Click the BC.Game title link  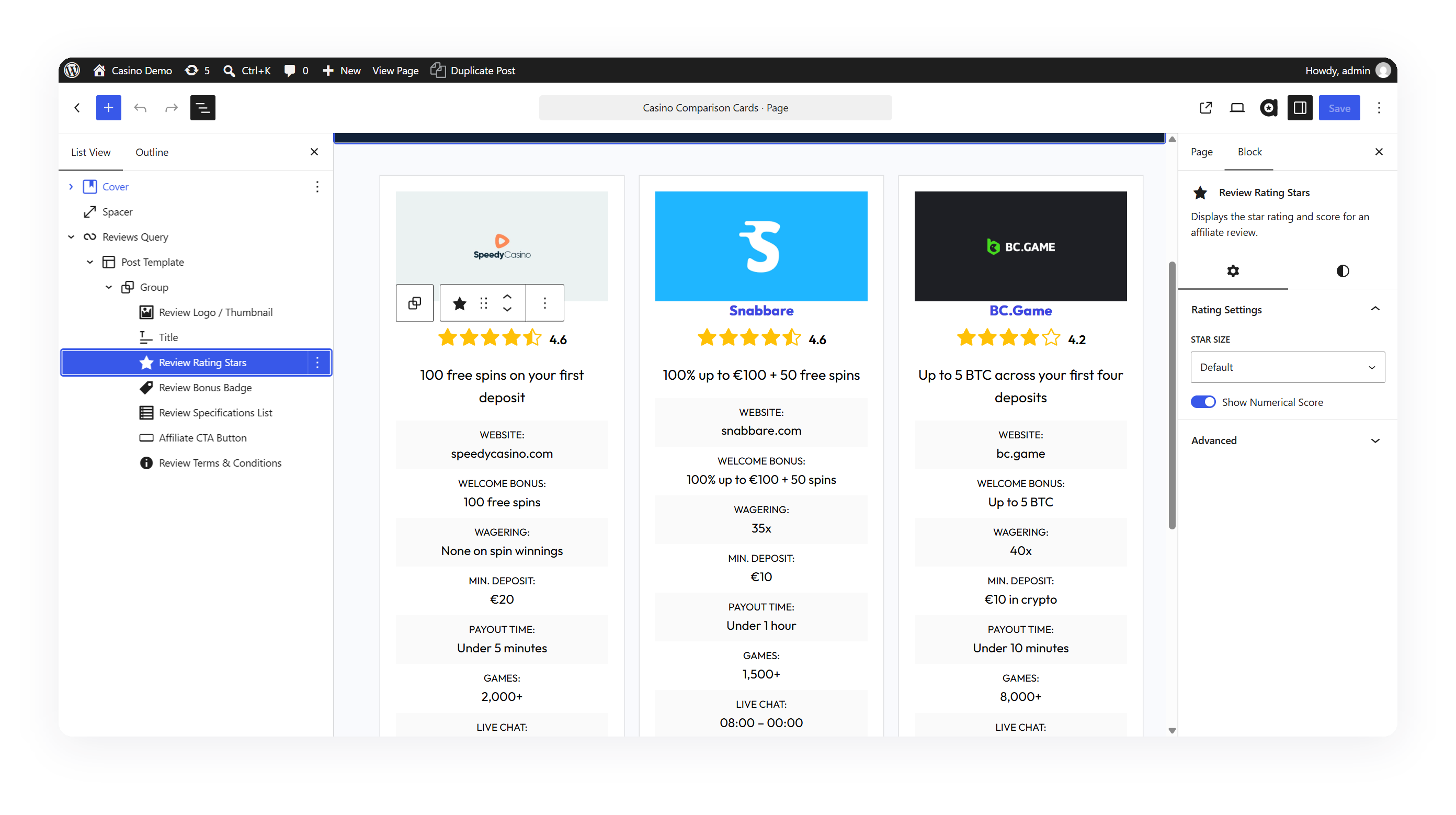tap(1020, 310)
